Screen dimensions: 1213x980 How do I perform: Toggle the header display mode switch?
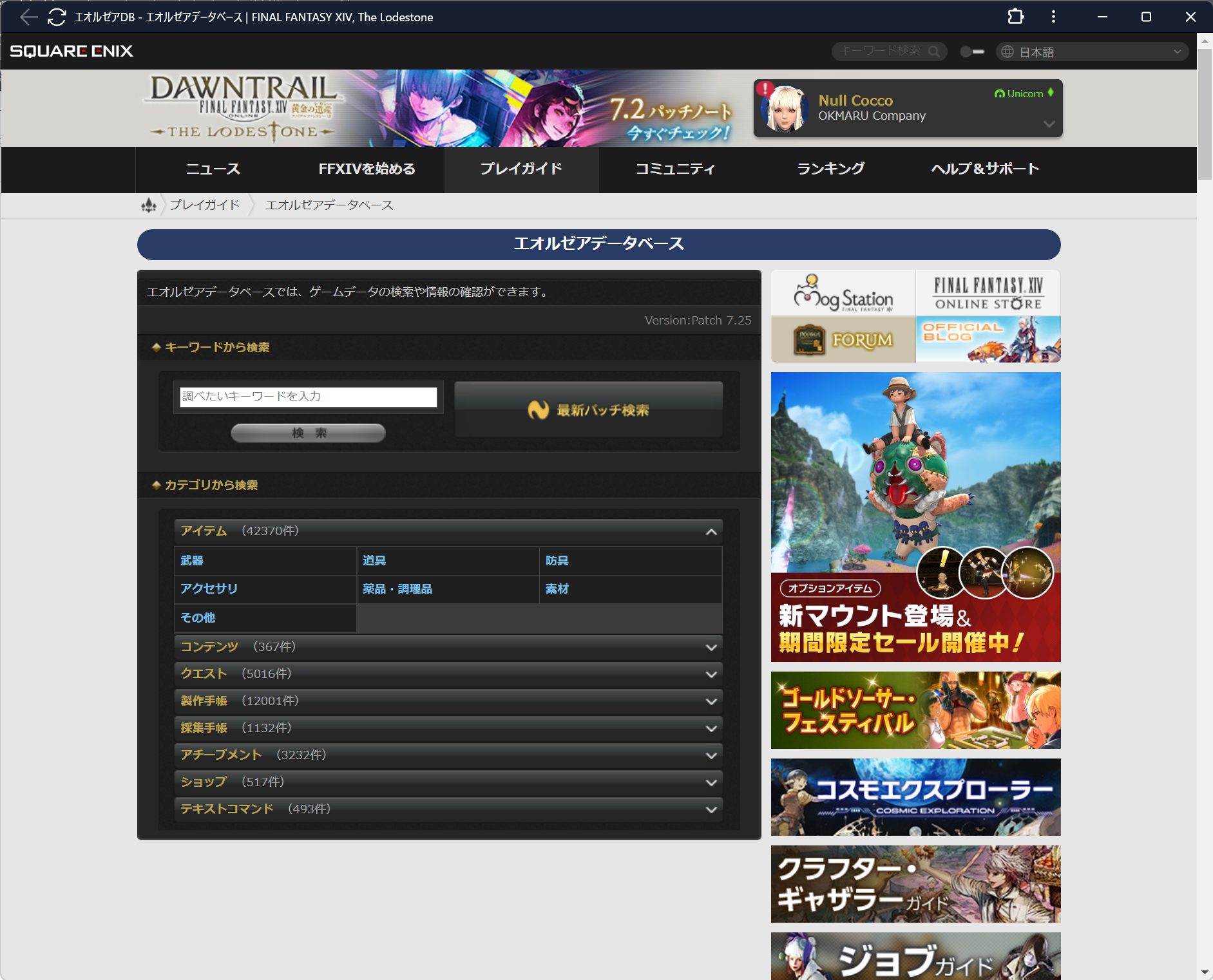(x=972, y=52)
